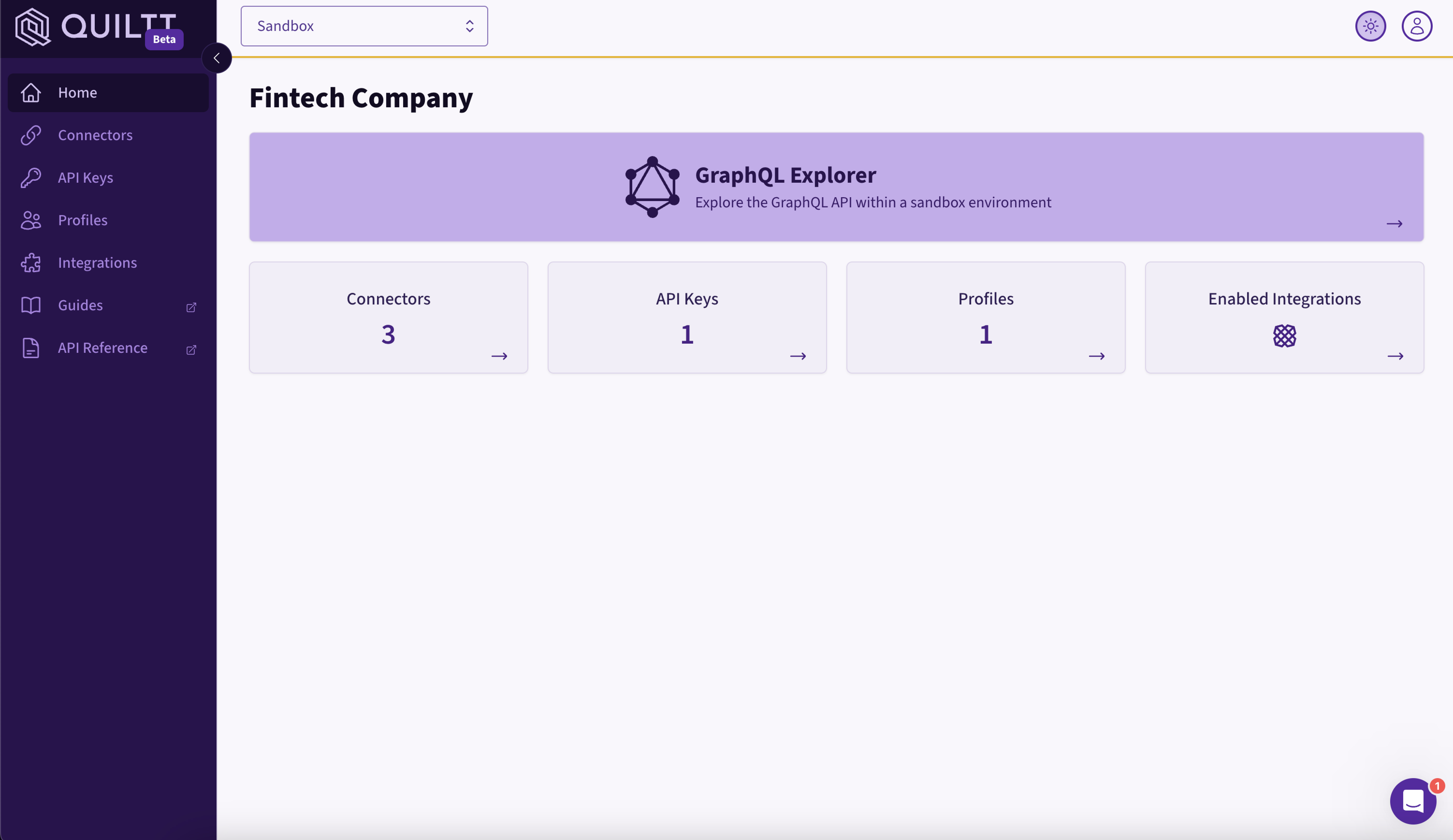Open the Sandbox environment dropdown
Screen dimensions: 1453x840
[x=364, y=26]
